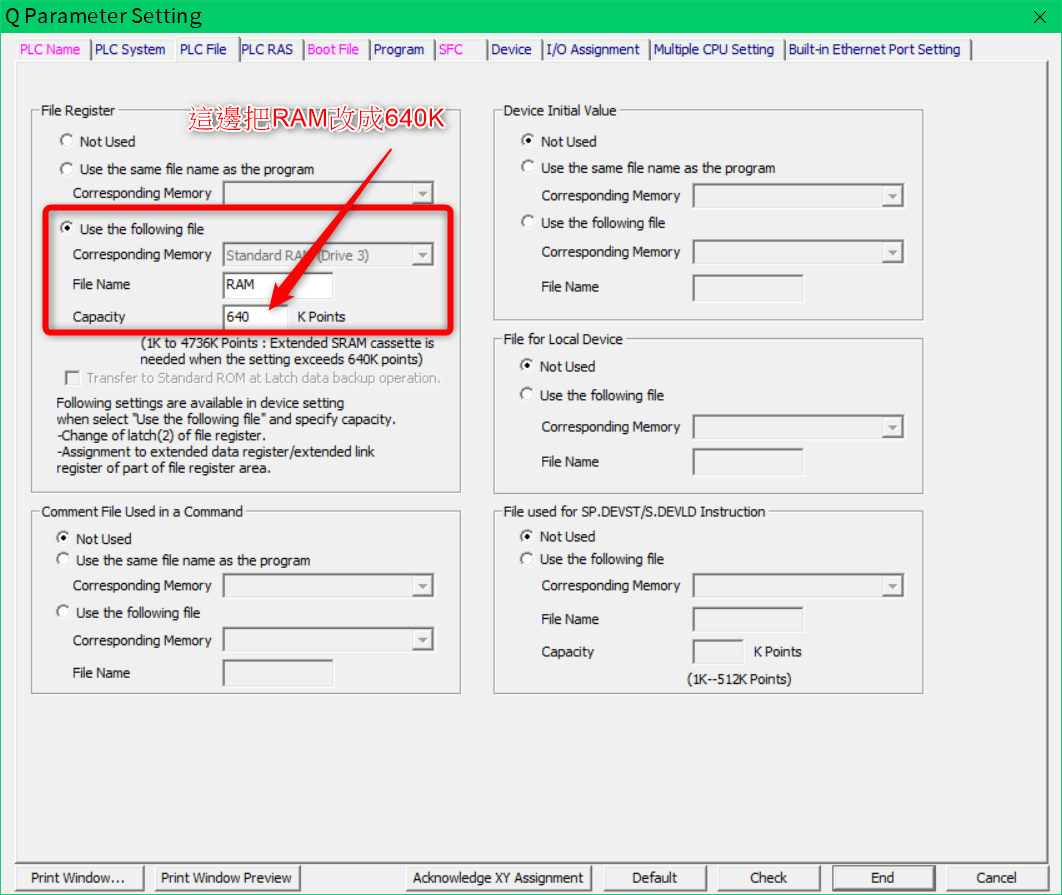Open Standard RAM (Drive 3) memory dropdown

point(423,256)
